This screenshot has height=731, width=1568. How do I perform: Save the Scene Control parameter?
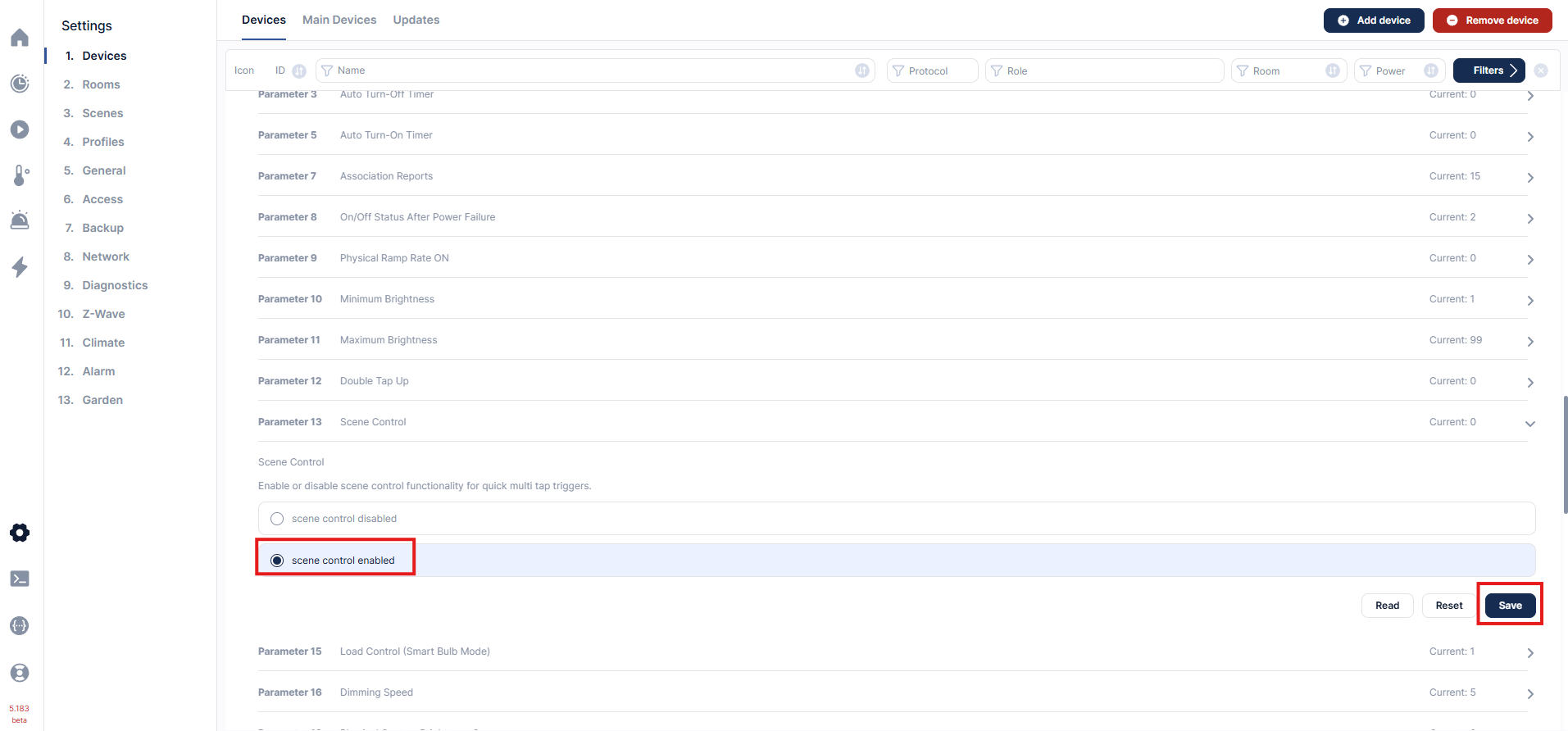[1511, 606]
